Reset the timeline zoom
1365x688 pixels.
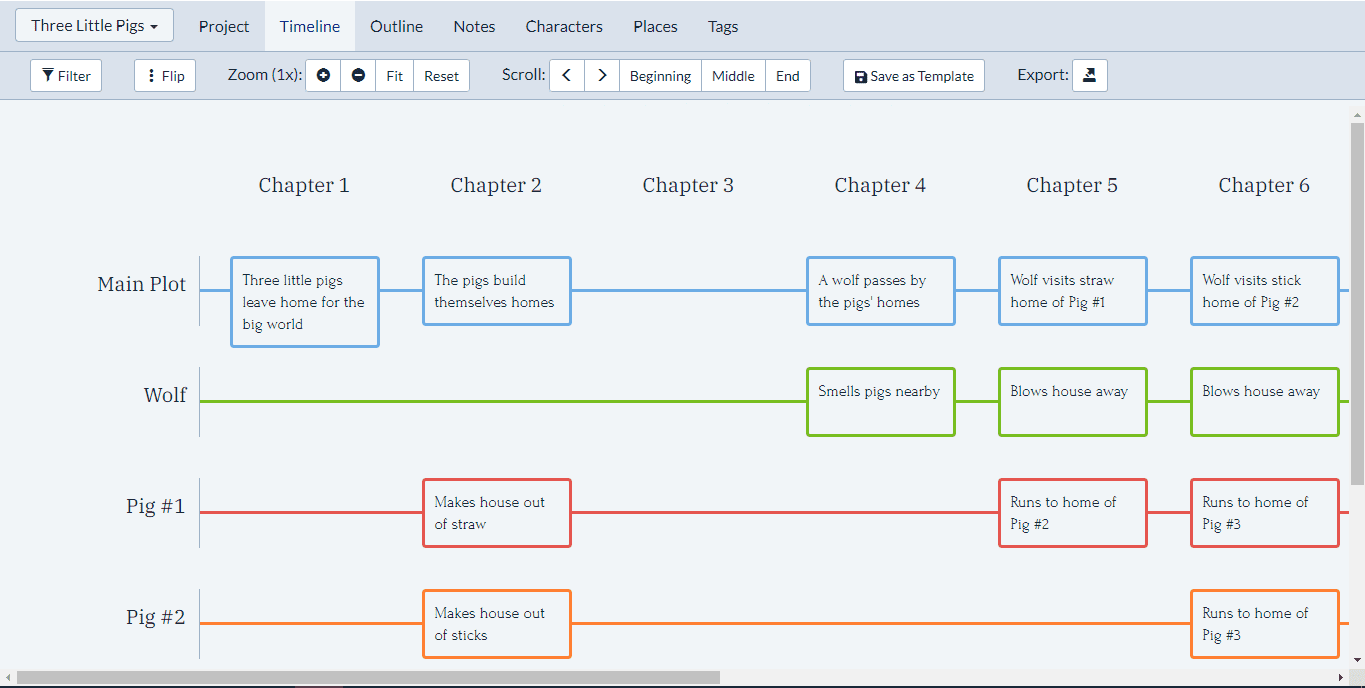(x=441, y=75)
